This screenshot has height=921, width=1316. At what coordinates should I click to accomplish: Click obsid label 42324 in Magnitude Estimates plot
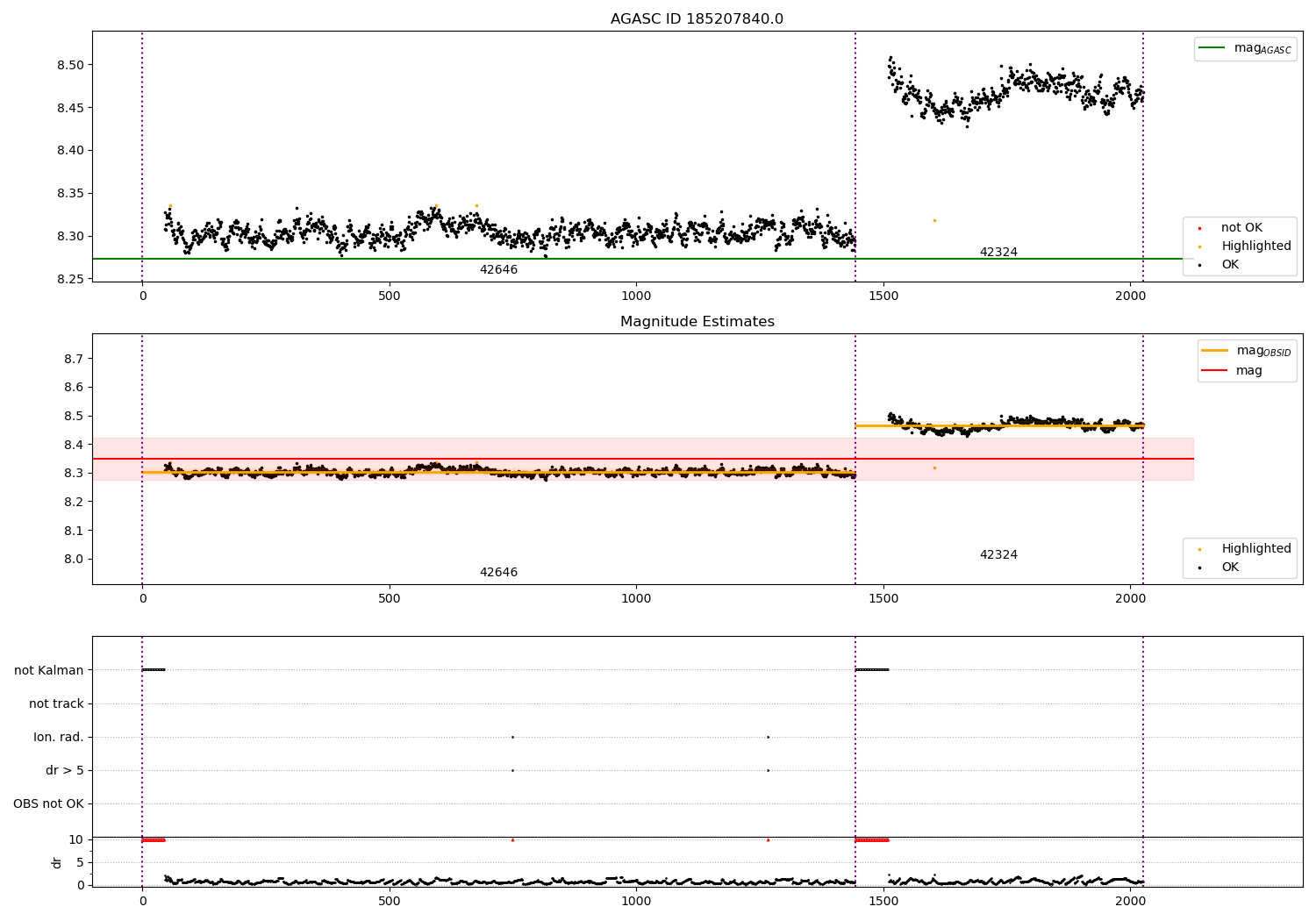pos(998,555)
